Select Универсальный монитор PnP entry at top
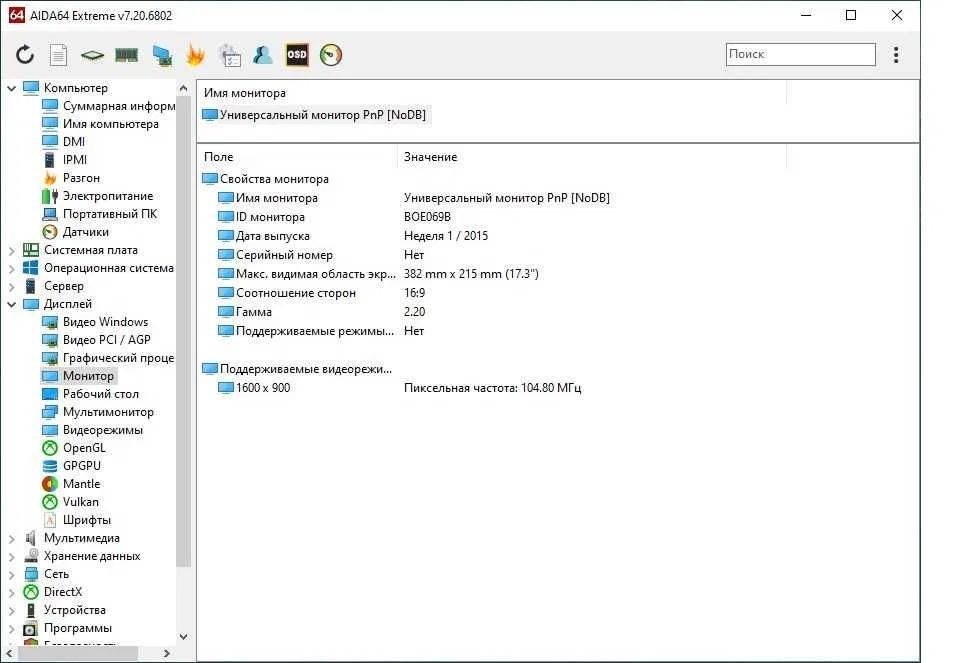960x663 pixels. click(315, 114)
